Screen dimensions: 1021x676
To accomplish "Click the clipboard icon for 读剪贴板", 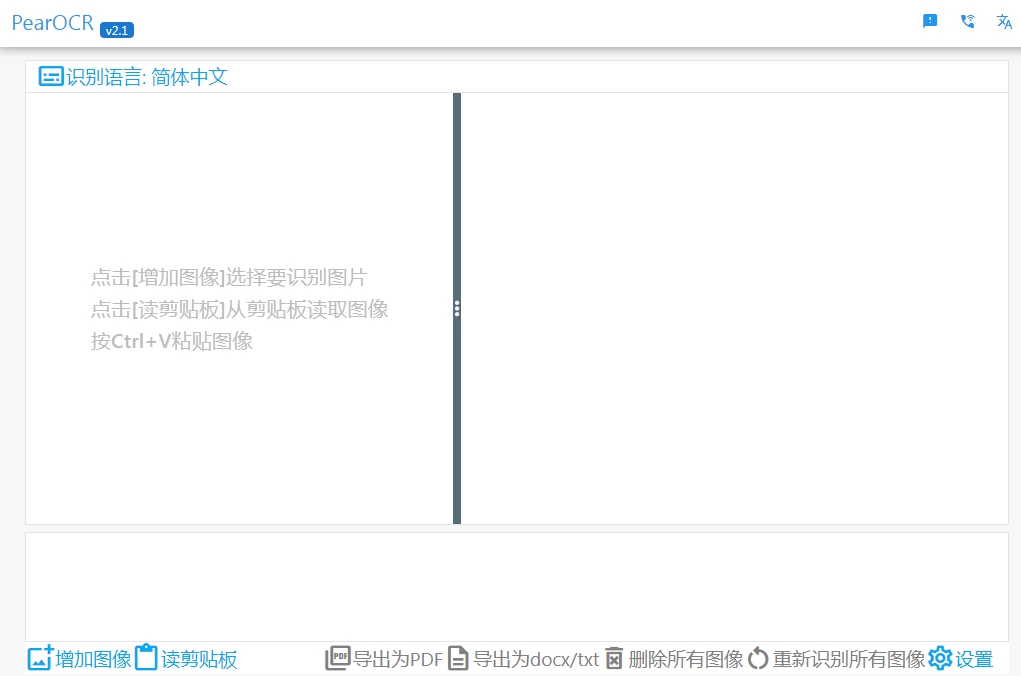I will (x=146, y=658).
